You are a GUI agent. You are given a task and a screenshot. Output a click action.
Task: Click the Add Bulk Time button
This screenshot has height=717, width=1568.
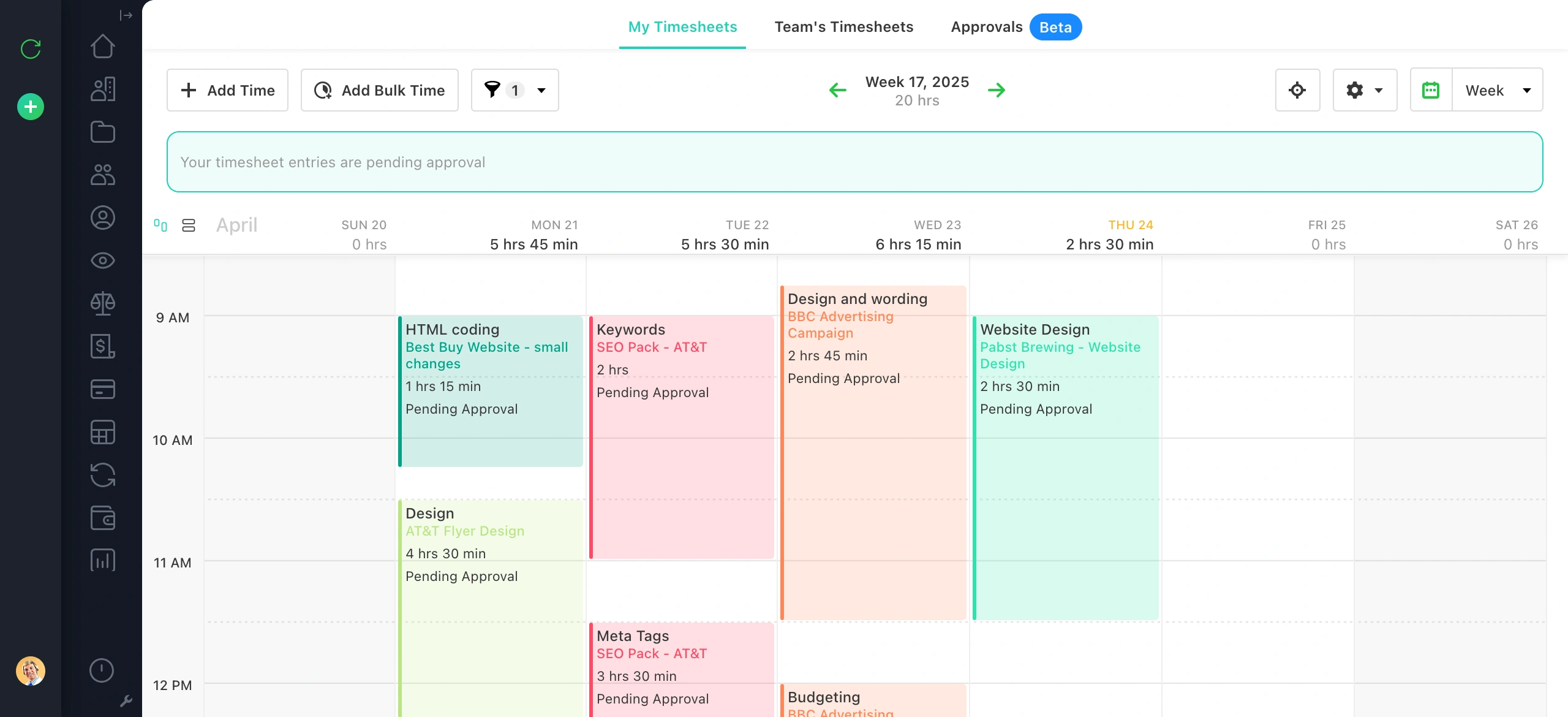point(379,90)
